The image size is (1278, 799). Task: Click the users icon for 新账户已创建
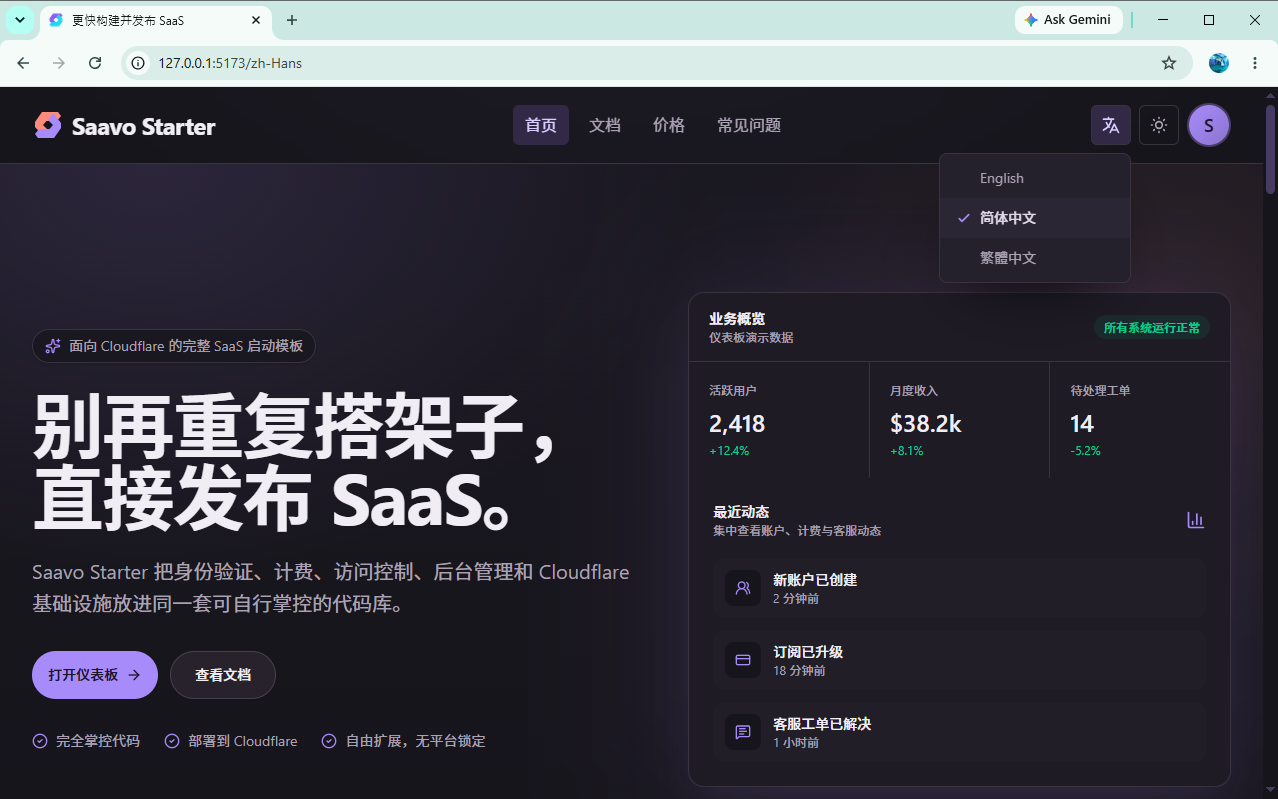tap(743, 588)
